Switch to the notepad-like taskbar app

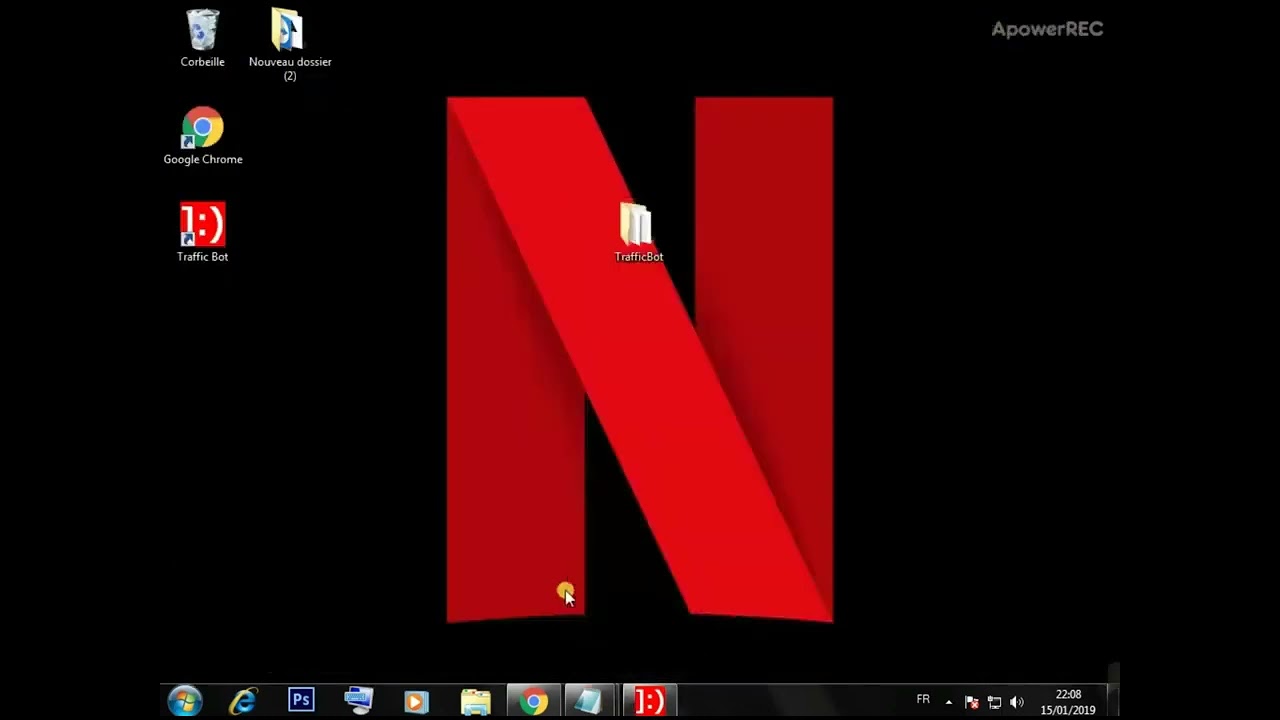(591, 701)
